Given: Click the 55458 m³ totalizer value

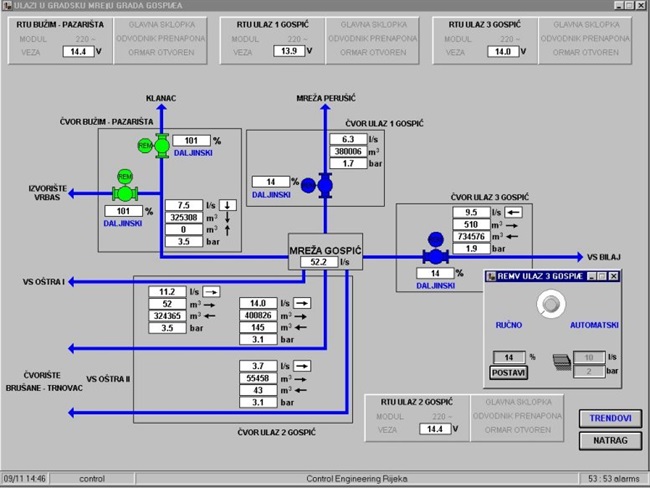Looking at the screenshot, I should pyautogui.click(x=258, y=378).
